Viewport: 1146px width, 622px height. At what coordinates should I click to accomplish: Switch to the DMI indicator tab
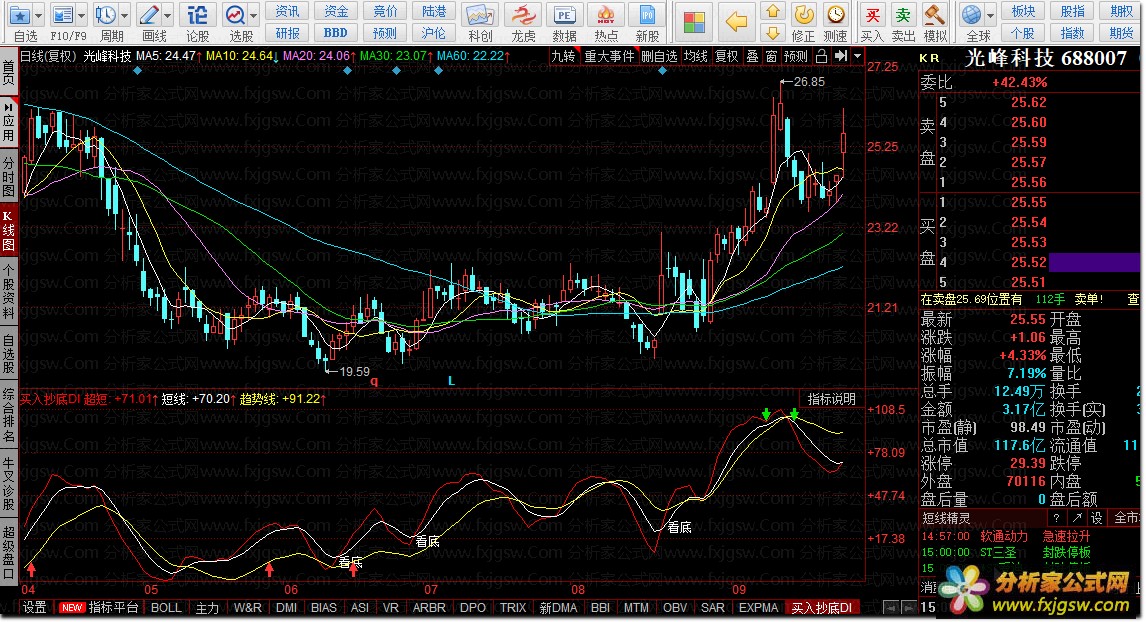point(286,607)
